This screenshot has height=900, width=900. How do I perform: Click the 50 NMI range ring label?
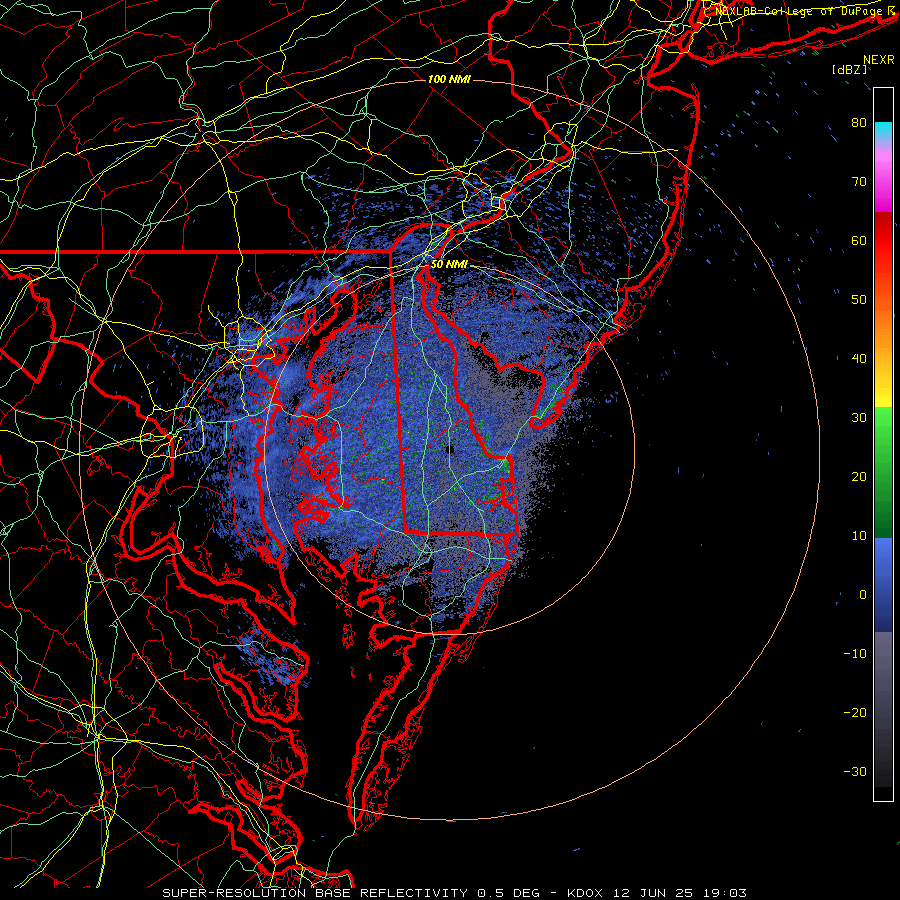[x=449, y=265]
